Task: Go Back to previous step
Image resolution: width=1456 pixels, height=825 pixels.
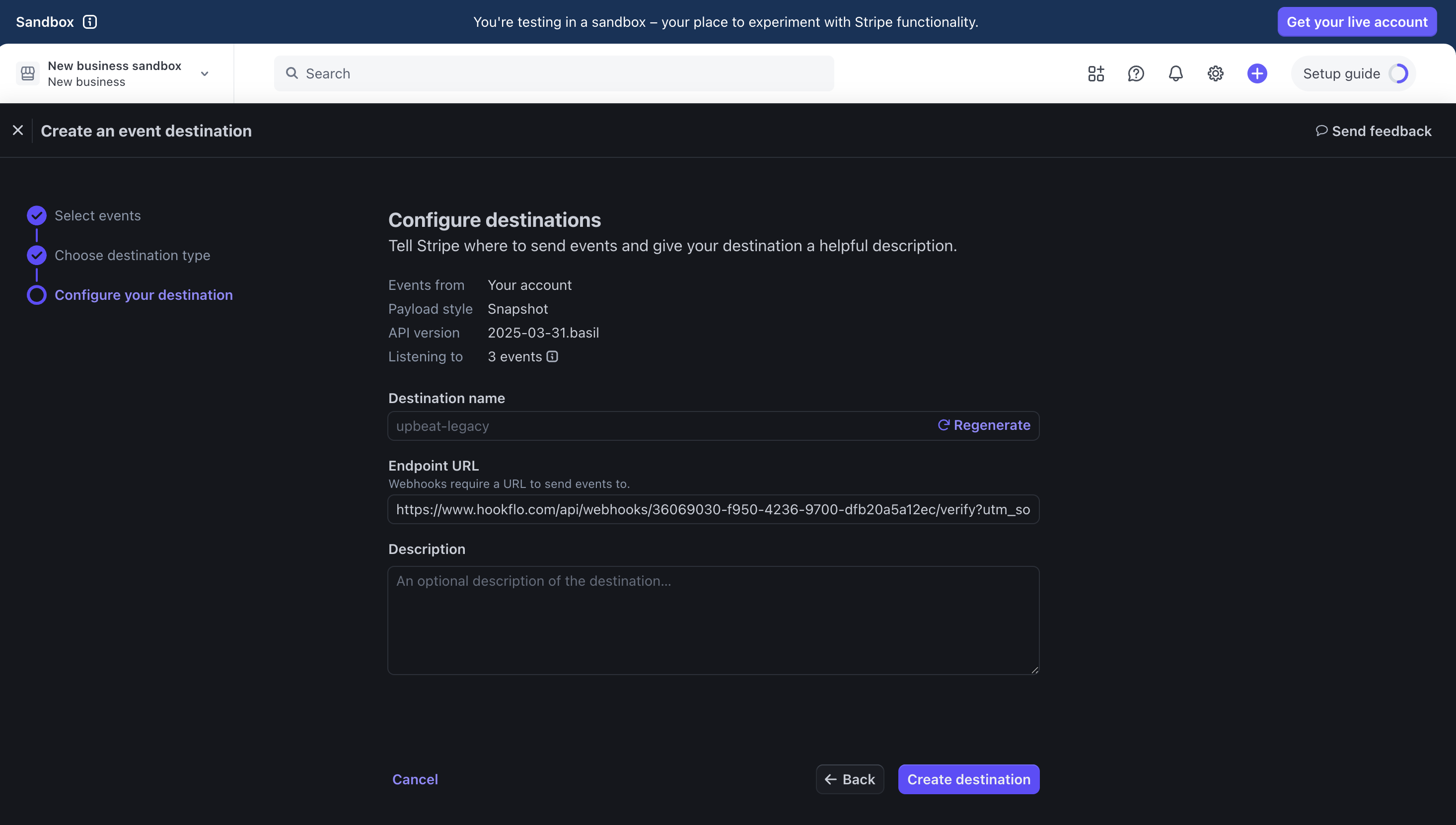Action: (x=850, y=779)
